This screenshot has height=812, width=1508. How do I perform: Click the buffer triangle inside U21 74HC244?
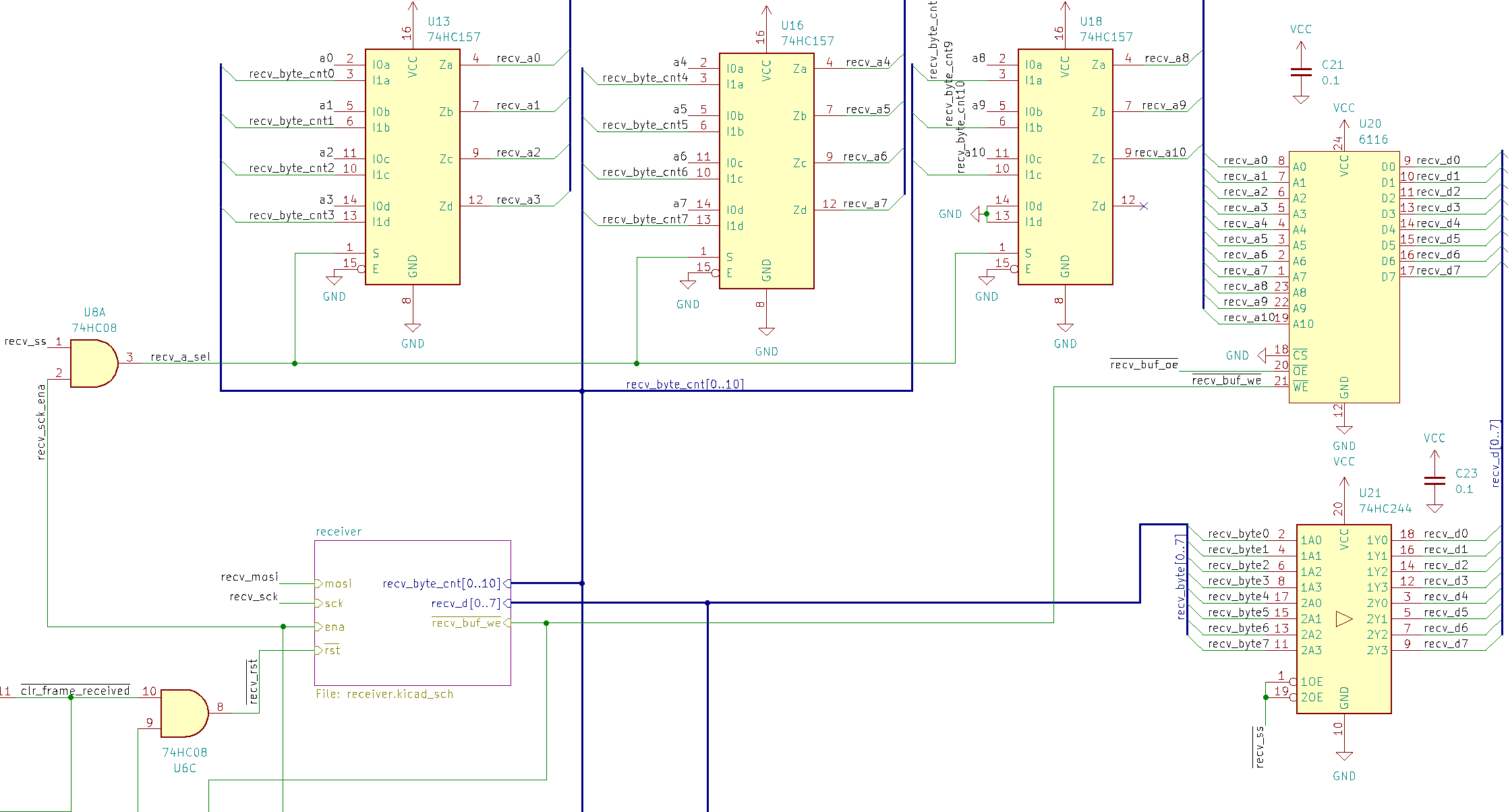tap(1343, 619)
